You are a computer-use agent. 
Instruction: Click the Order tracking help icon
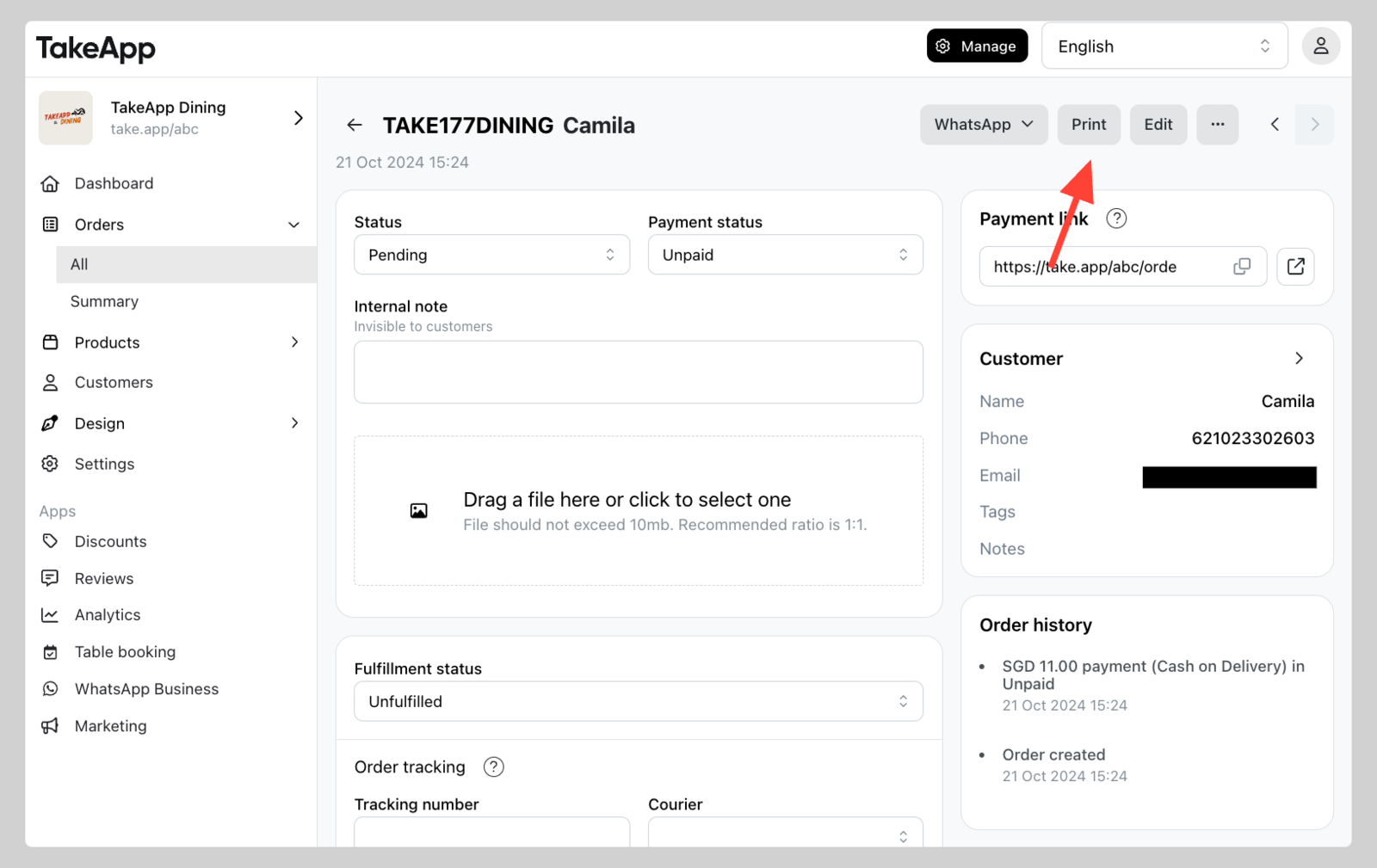coord(493,766)
